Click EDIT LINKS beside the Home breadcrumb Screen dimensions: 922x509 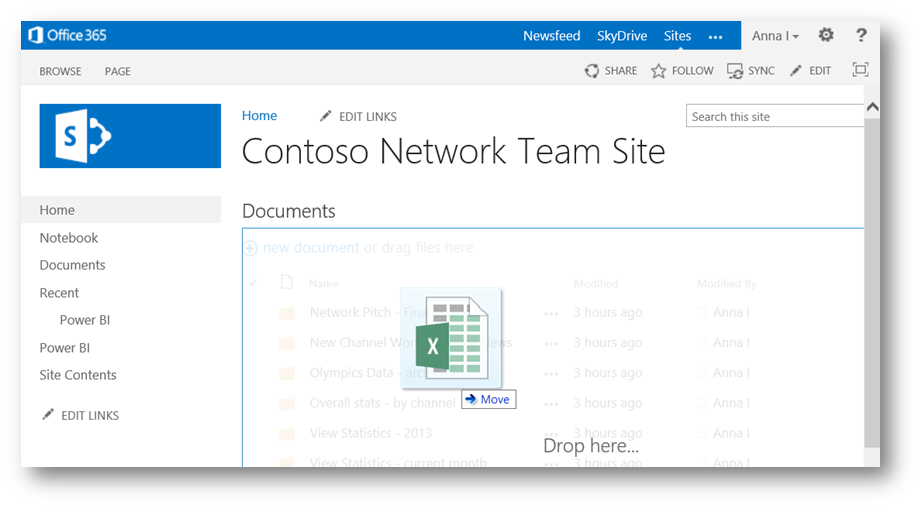click(358, 116)
